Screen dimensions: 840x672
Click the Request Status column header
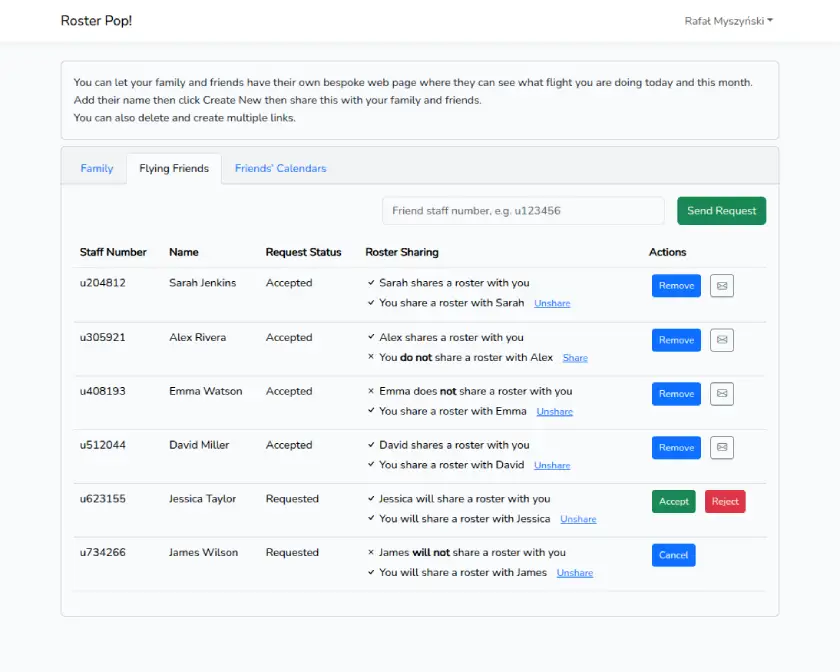303,252
